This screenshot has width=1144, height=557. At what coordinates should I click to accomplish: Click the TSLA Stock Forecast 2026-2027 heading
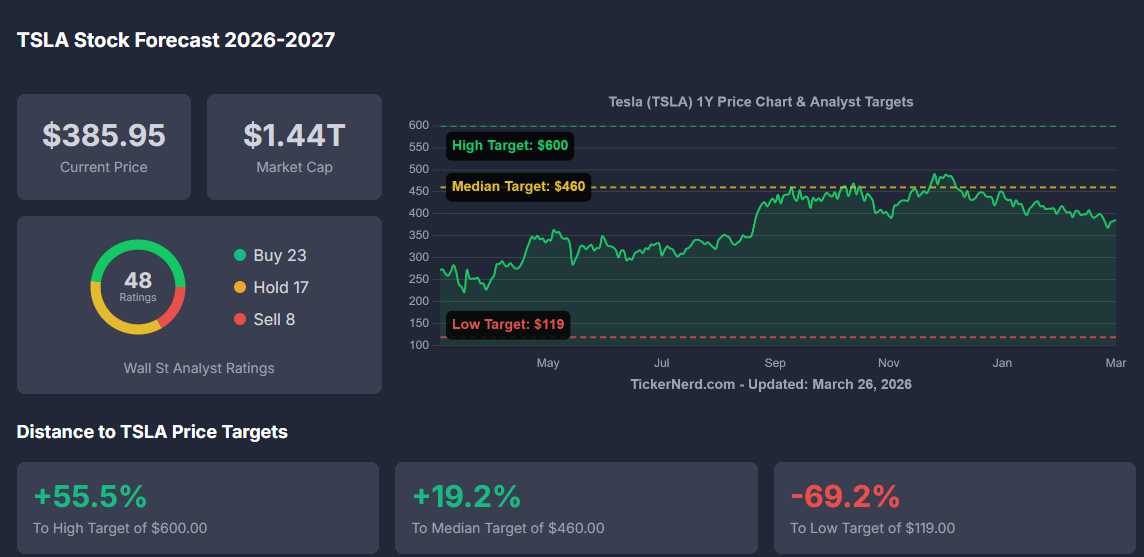pyautogui.click(x=176, y=40)
